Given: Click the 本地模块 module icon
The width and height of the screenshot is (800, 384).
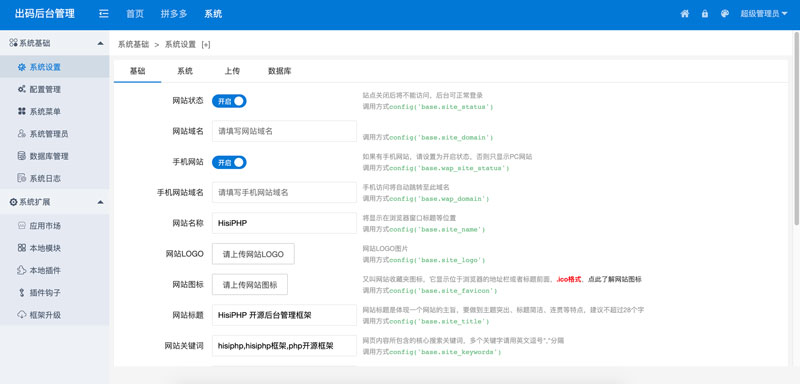Looking at the screenshot, I should pyautogui.click(x=21, y=248).
